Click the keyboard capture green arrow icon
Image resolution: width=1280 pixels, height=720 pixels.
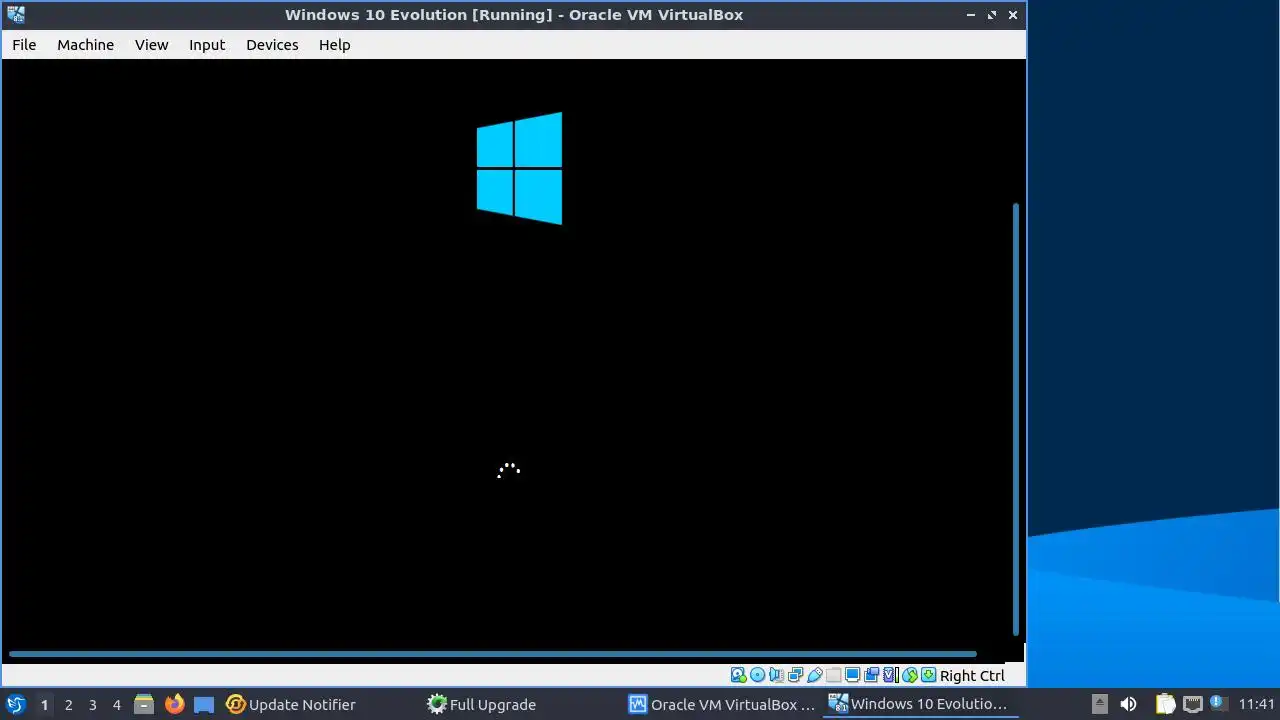929,675
